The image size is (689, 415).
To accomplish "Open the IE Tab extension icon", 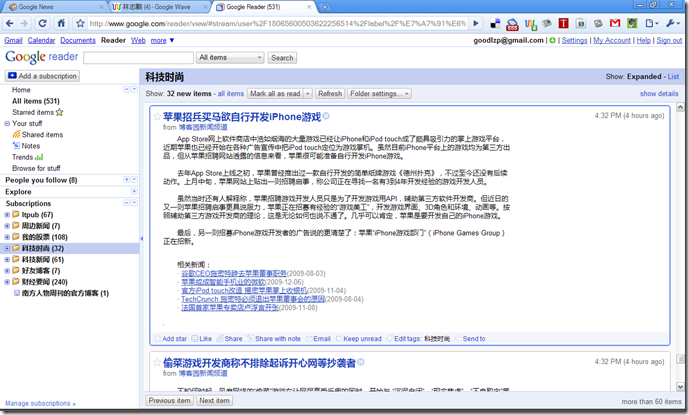I will pyautogui.click(x=580, y=23).
